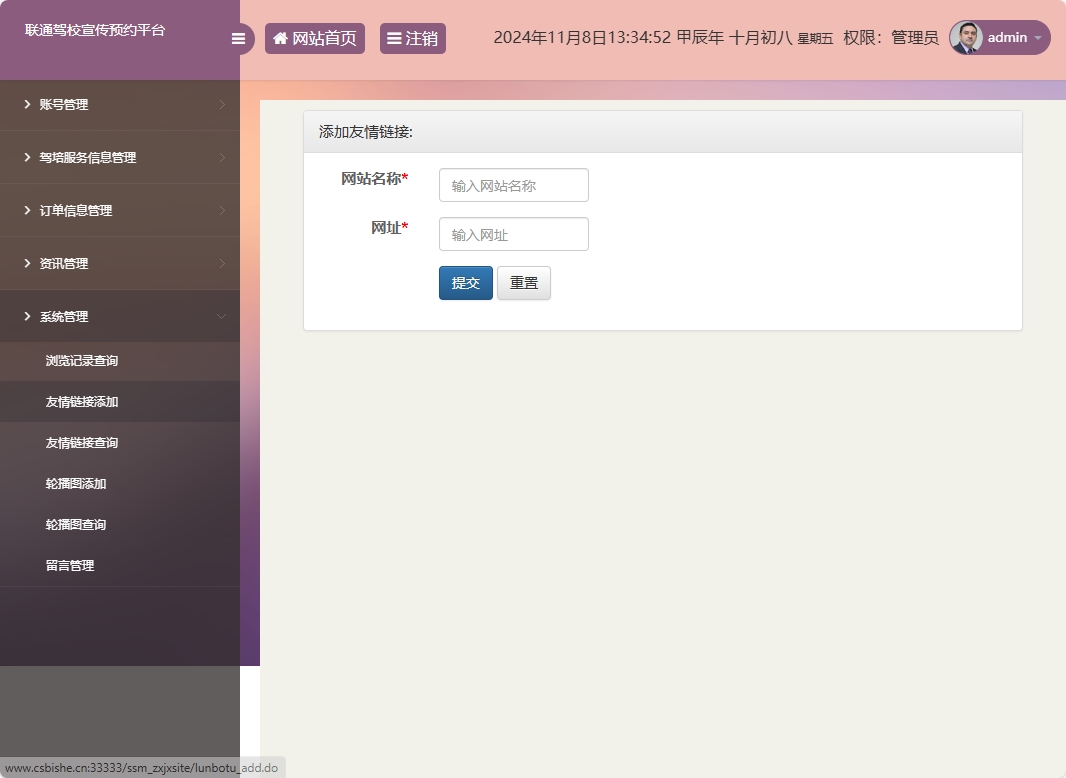This screenshot has height=778, width=1066.
Task: Collapse the 系统管理 menu
Action: coord(120,316)
